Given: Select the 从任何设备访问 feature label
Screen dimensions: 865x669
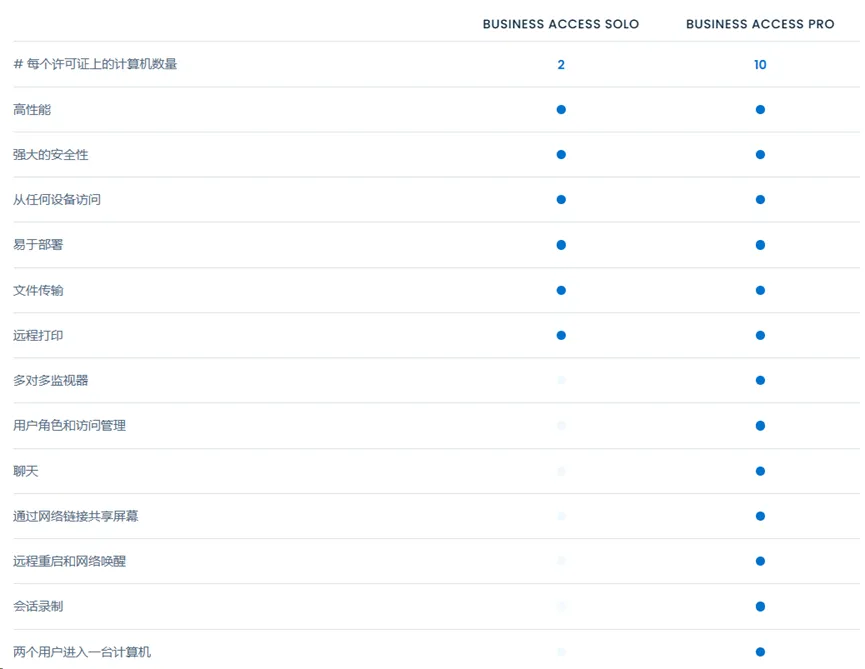Looking at the screenshot, I should tap(57, 200).
